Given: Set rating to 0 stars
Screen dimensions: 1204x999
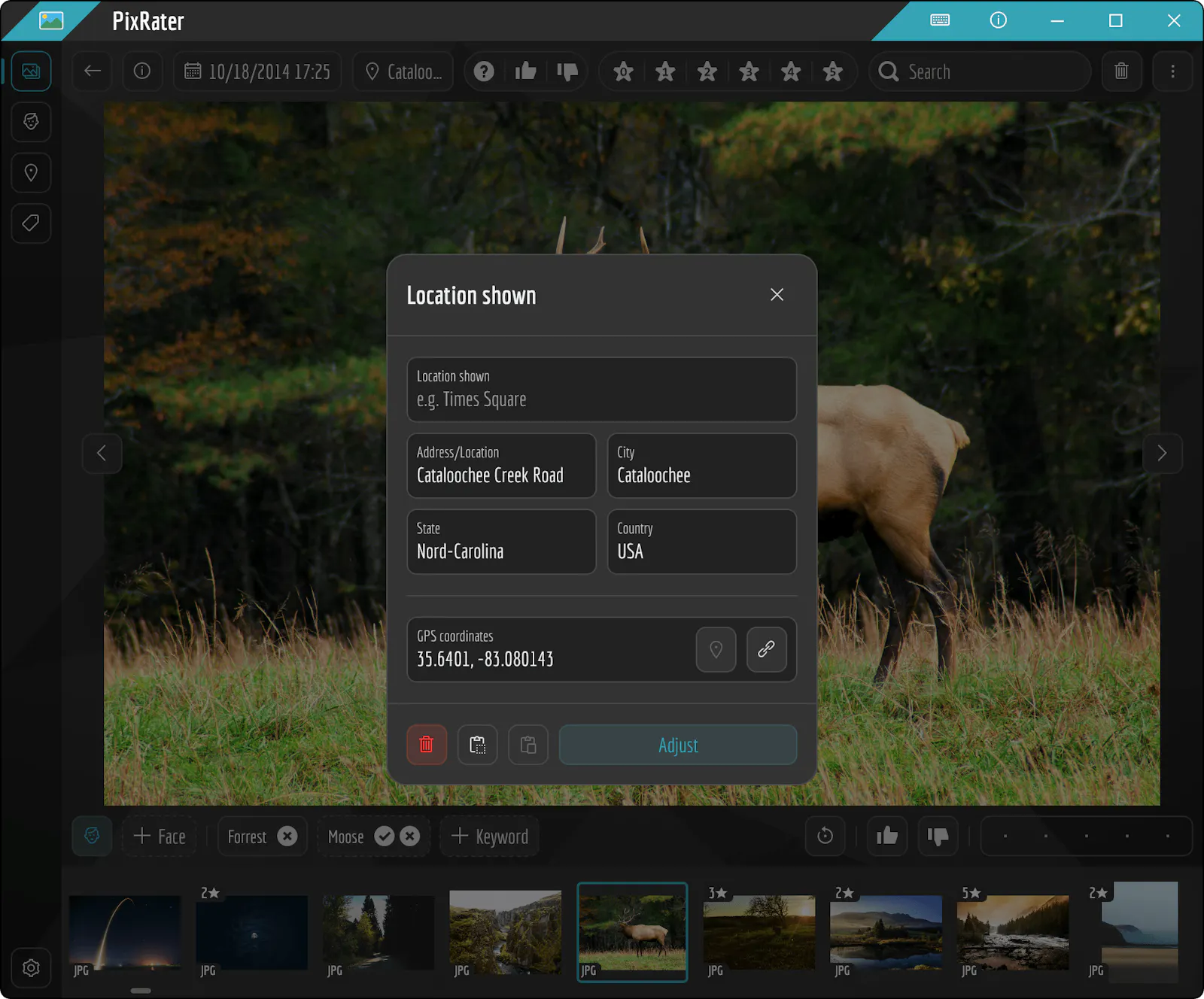Looking at the screenshot, I should coord(623,71).
